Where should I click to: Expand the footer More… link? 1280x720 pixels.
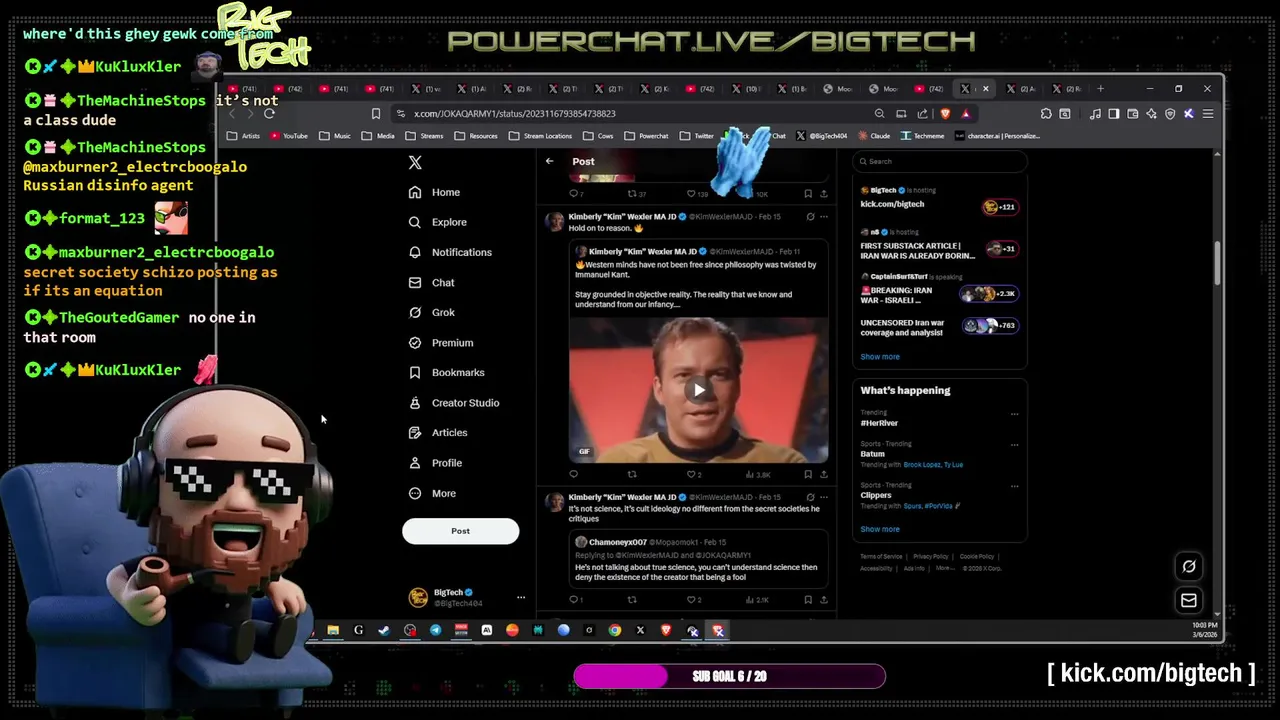click(x=944, y=568)
